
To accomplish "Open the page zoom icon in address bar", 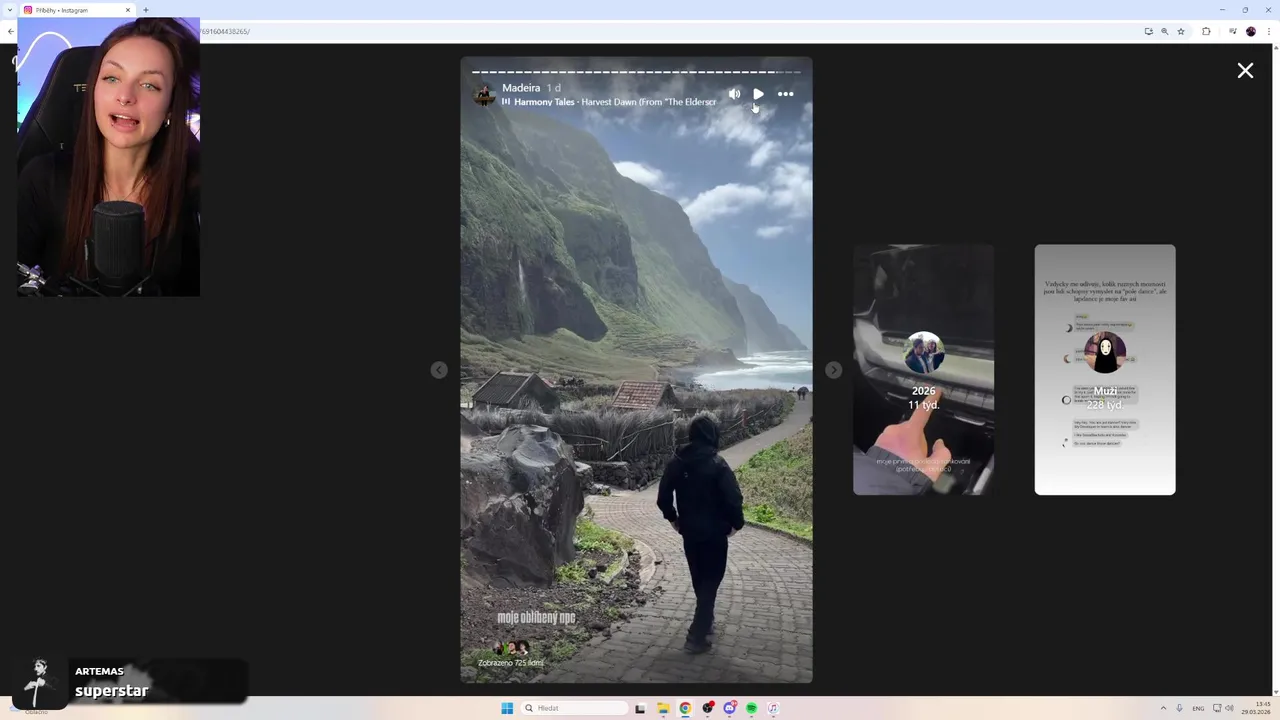I will pyautogui.click(x=1164, y=31).
